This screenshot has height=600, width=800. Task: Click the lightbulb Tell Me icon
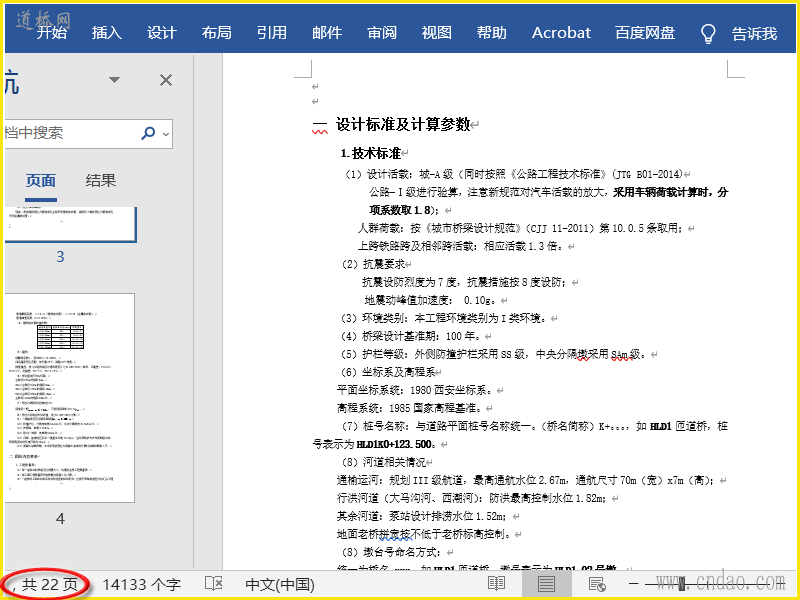click(x=708, y=33)
